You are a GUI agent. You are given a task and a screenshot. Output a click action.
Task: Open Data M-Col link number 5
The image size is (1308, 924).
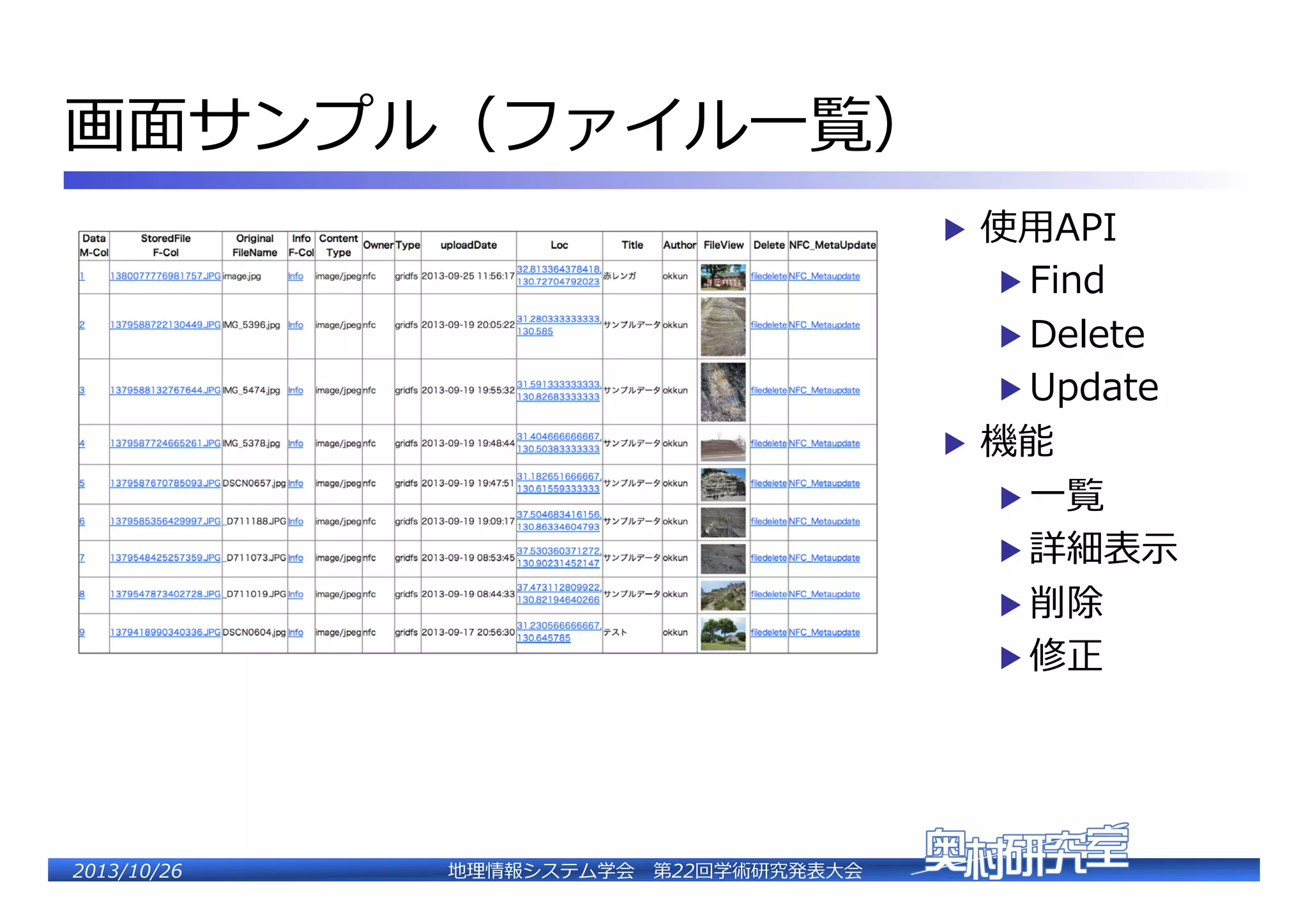coord(82,483)
